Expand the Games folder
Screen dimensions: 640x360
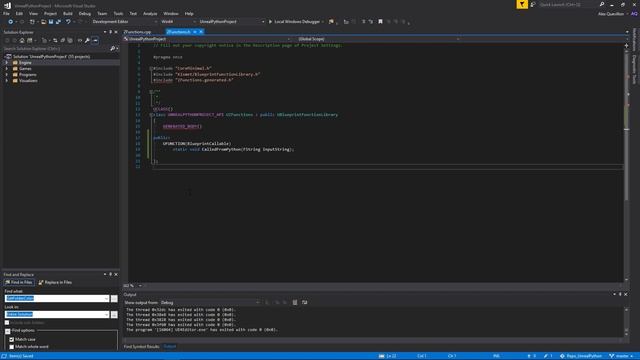point(7,69)
